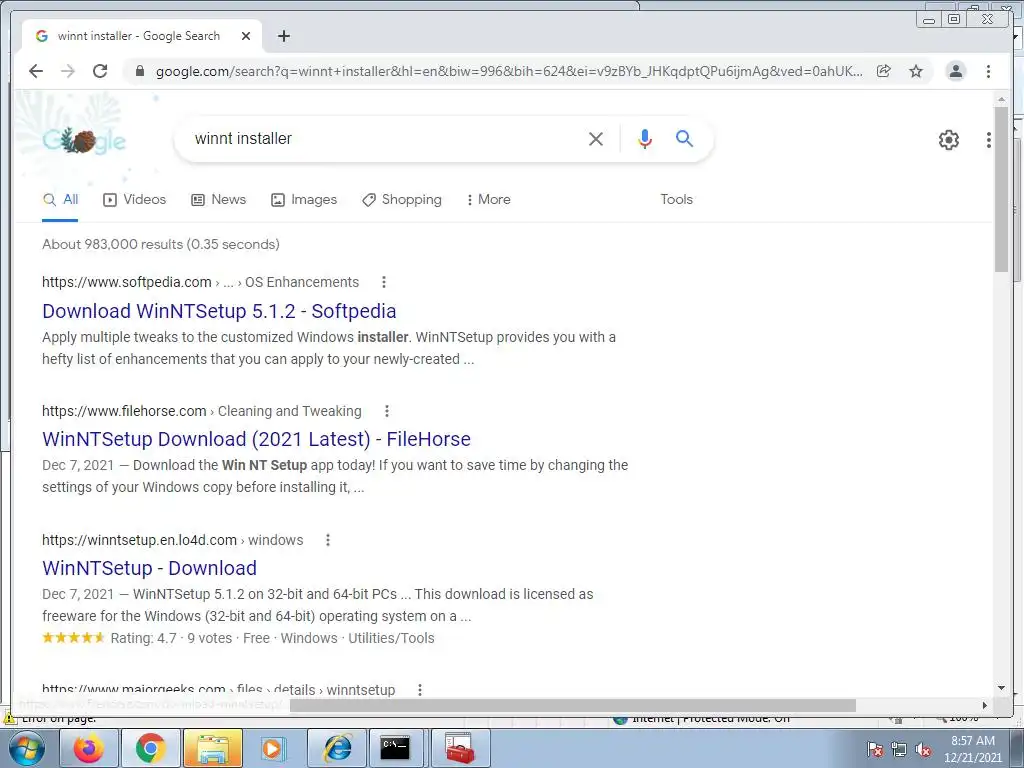Open a new browser tab
The width and height of the screenshot is (1024, 768).
(x=283, y=36)
